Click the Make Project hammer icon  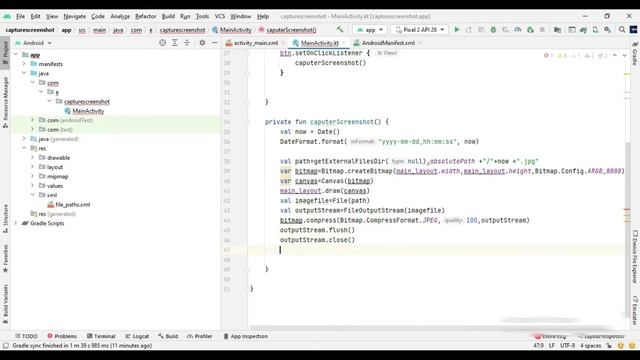tap(340, 29)
